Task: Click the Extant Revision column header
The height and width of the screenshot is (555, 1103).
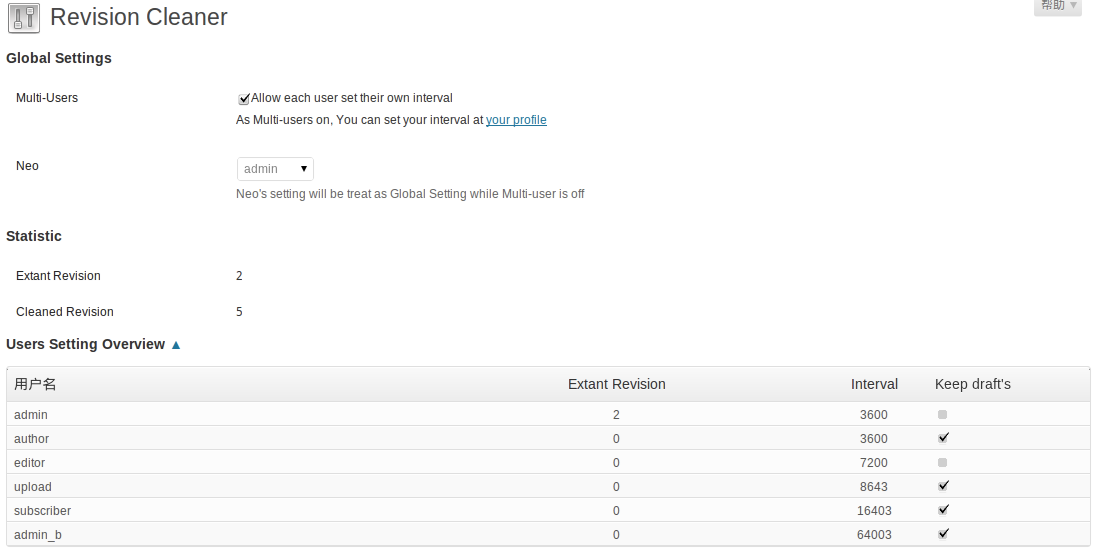Action: [616, 384]
